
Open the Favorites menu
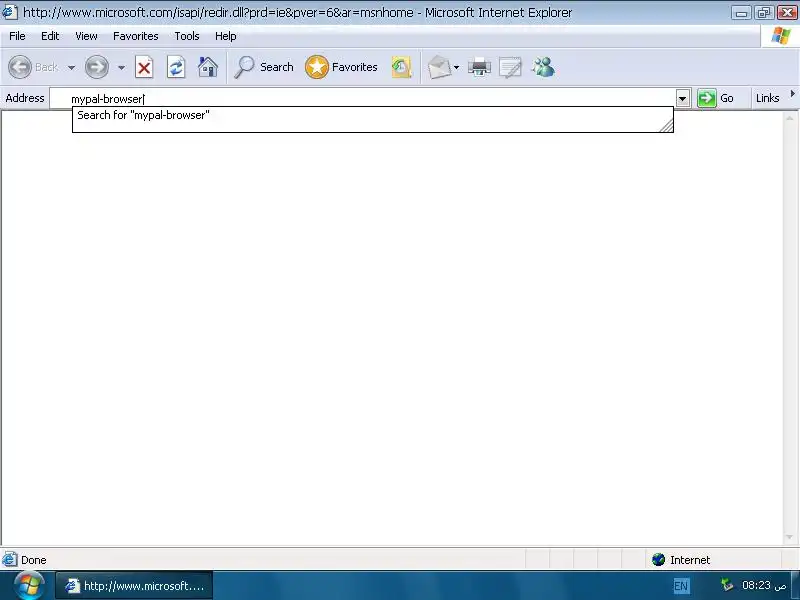click(x=136, y=36)
